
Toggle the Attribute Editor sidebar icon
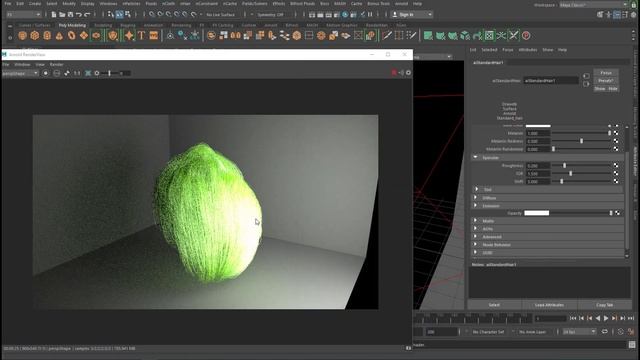(616, 14)
